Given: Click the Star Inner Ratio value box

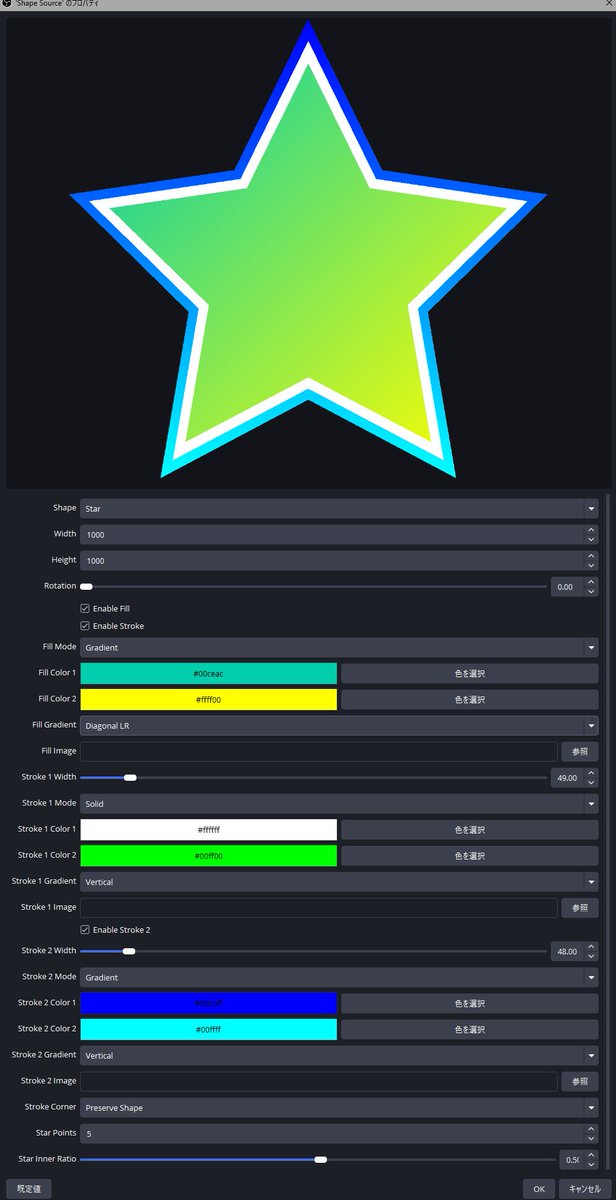Looking at the screenshot, I should coord(571,1159).
